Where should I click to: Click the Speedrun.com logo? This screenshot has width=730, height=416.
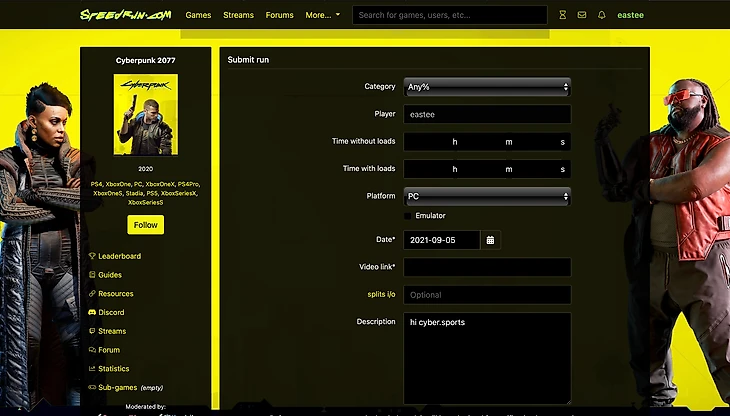[125, 15]
